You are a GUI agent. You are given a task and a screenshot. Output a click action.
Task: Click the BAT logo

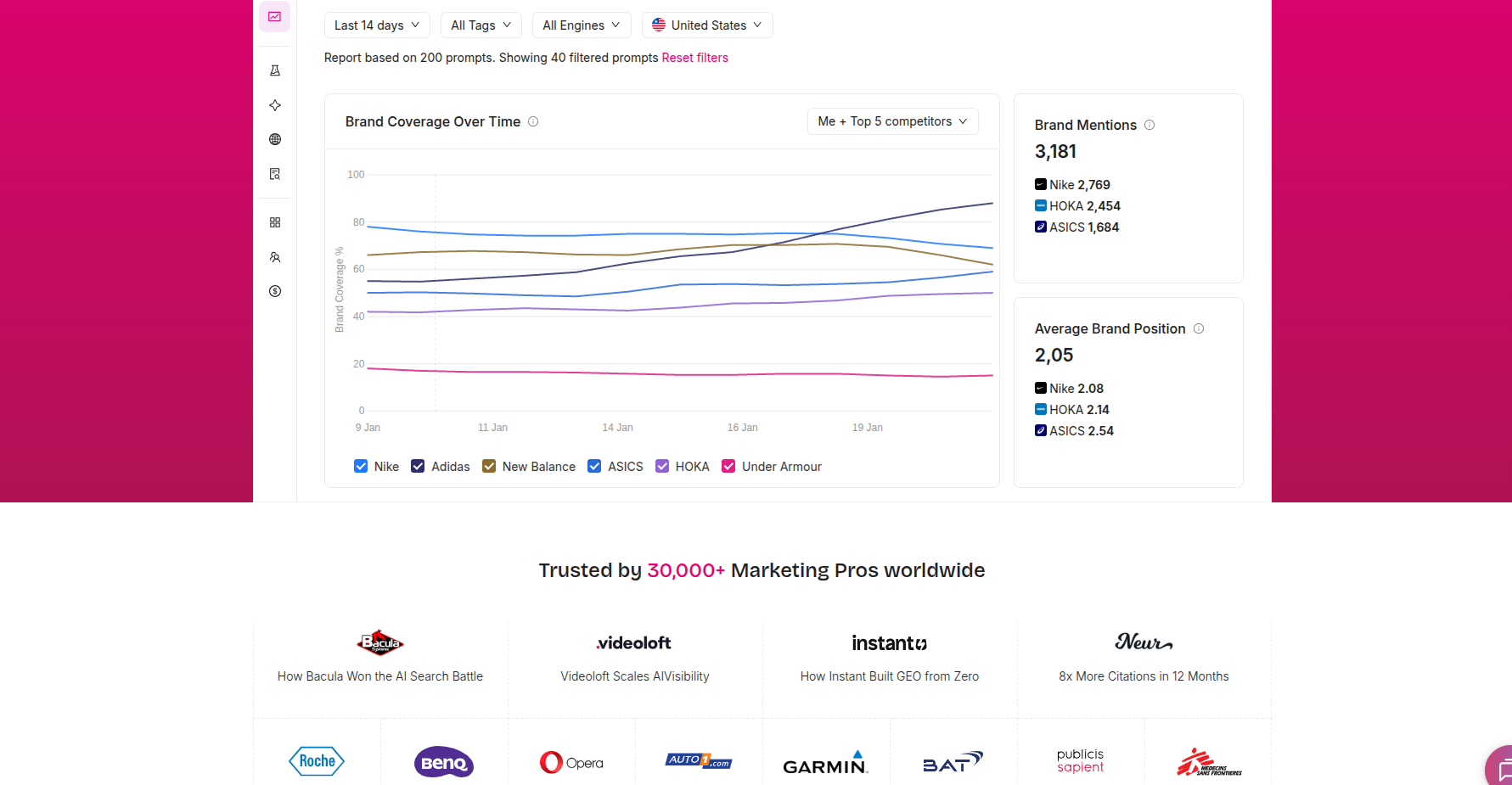coord(953,762)
